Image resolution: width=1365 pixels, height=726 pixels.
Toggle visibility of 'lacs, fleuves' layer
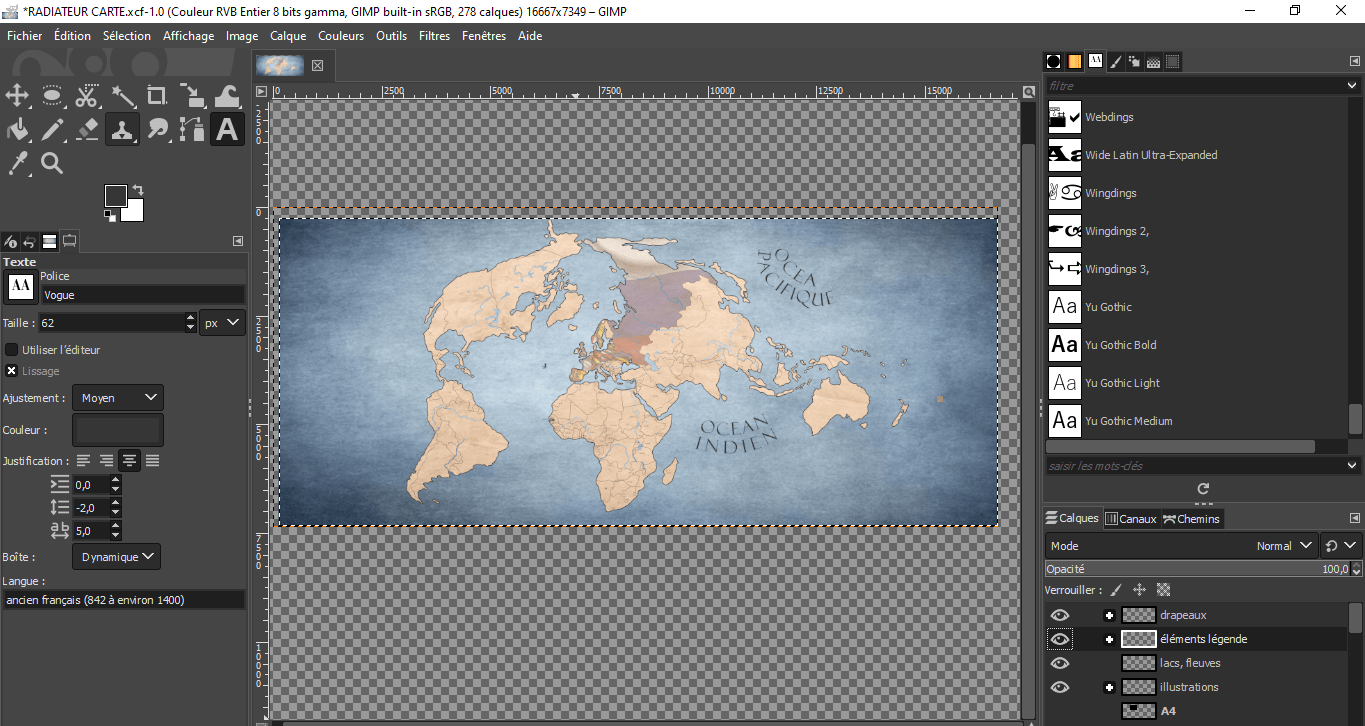[1060, 663]
